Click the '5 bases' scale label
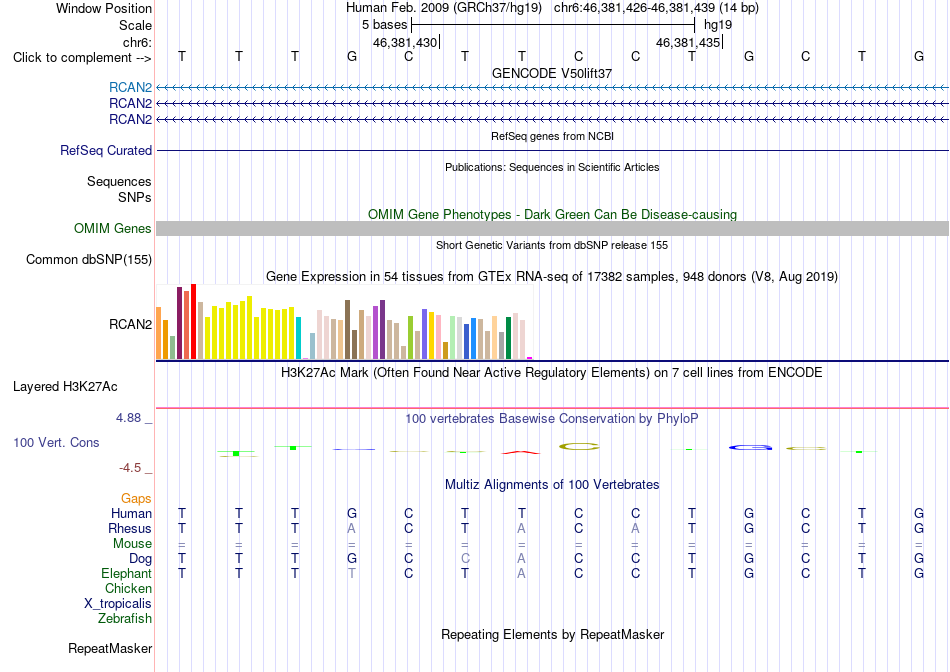This screenshot has width=950, height=672. pyautogui.click(x=385, y=25)
